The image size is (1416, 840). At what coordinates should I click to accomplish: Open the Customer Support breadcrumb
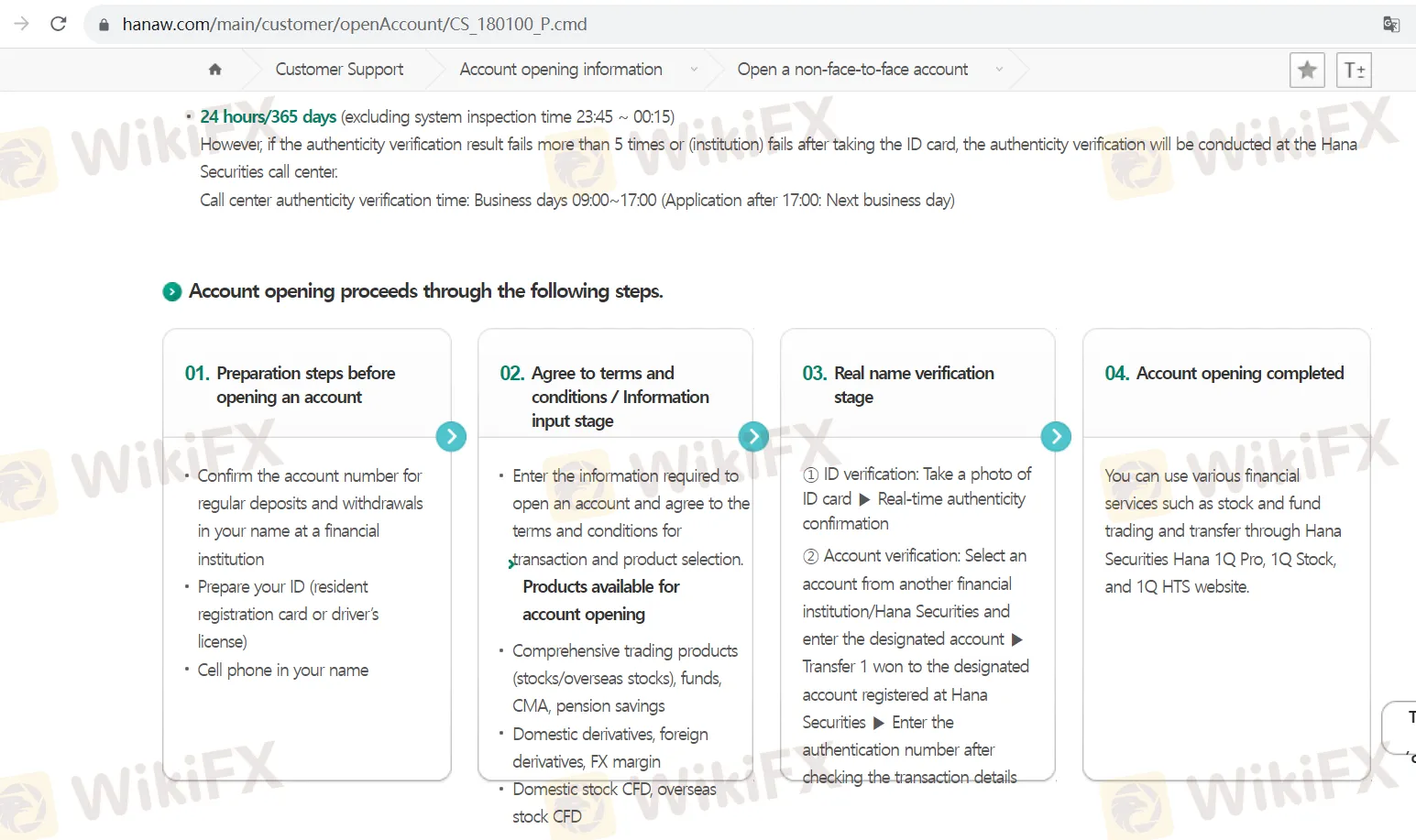(x=339, y=70)
